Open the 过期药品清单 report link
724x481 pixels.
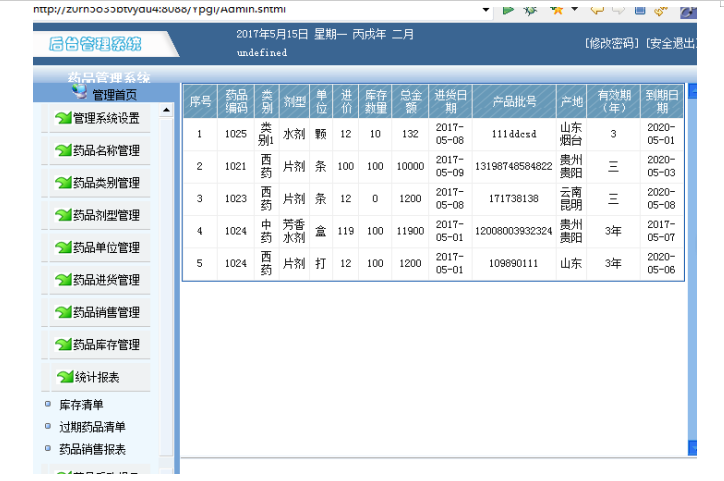[92, 427]
